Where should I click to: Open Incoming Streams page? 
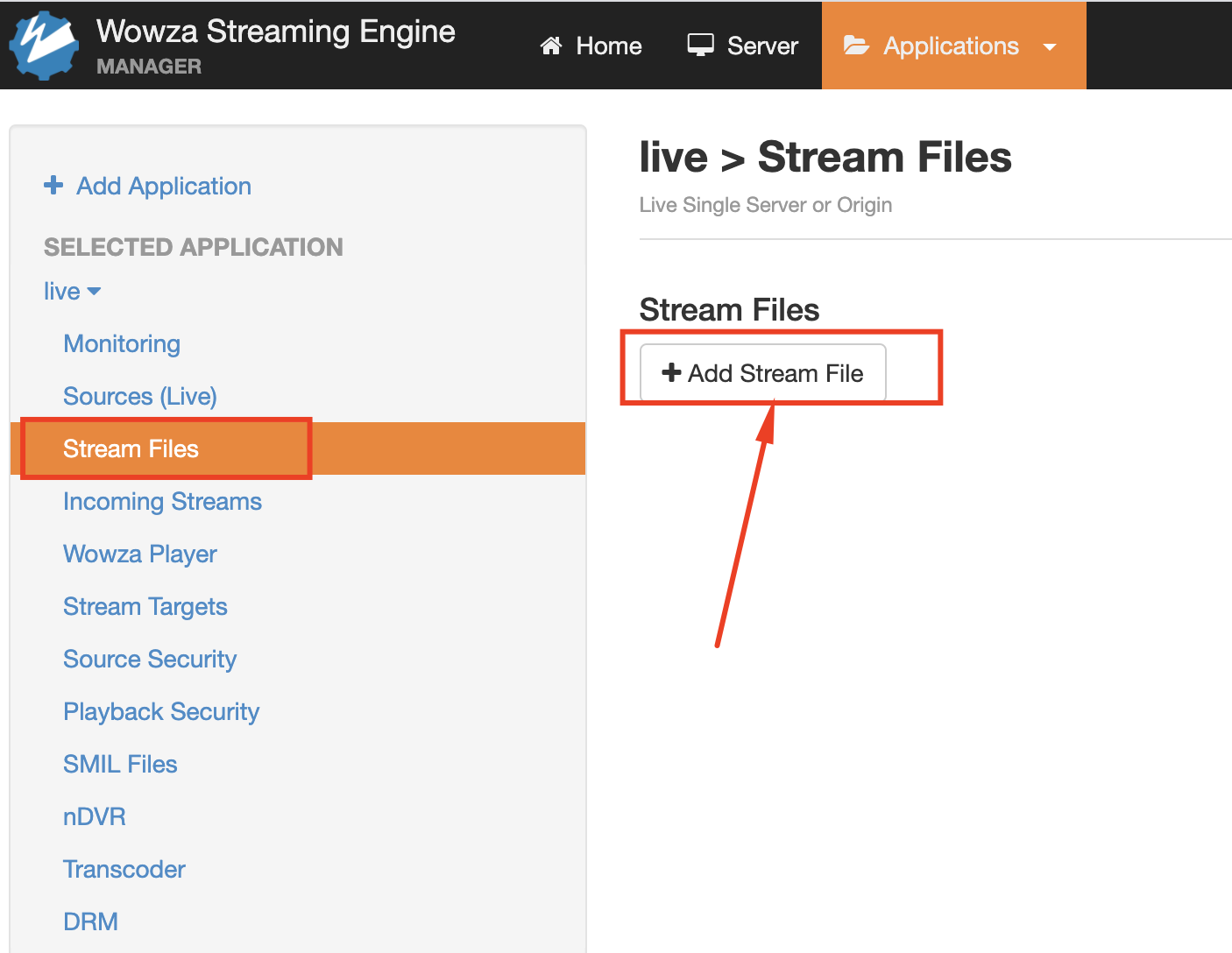(162, 501)
